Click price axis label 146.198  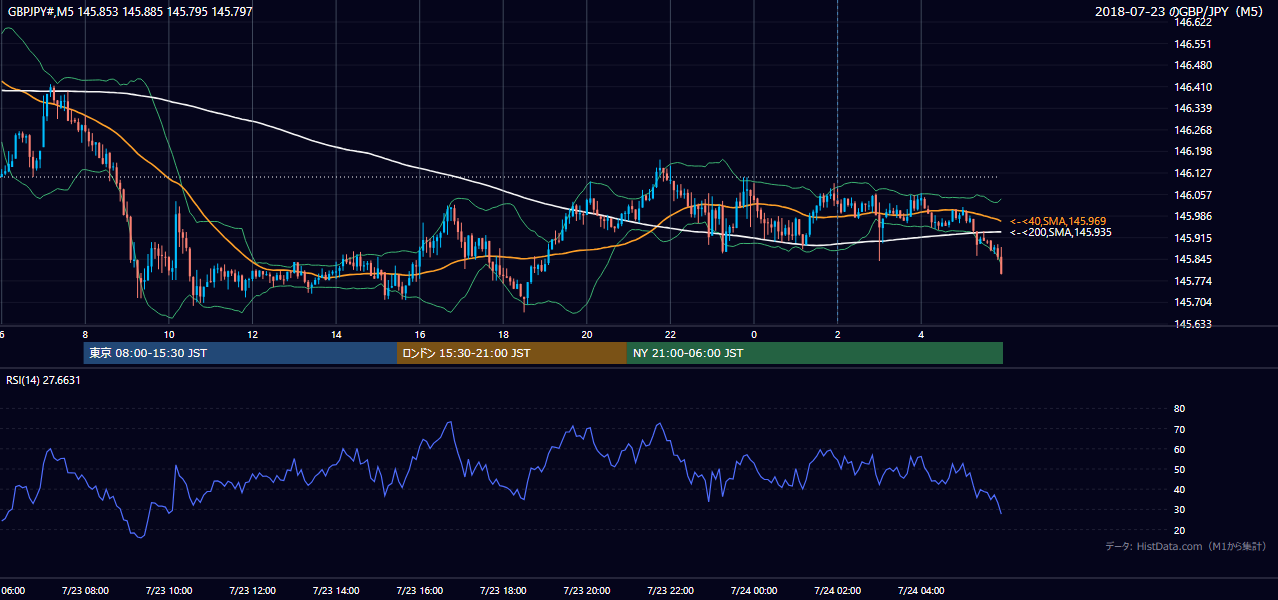[x=1194, y=152]
